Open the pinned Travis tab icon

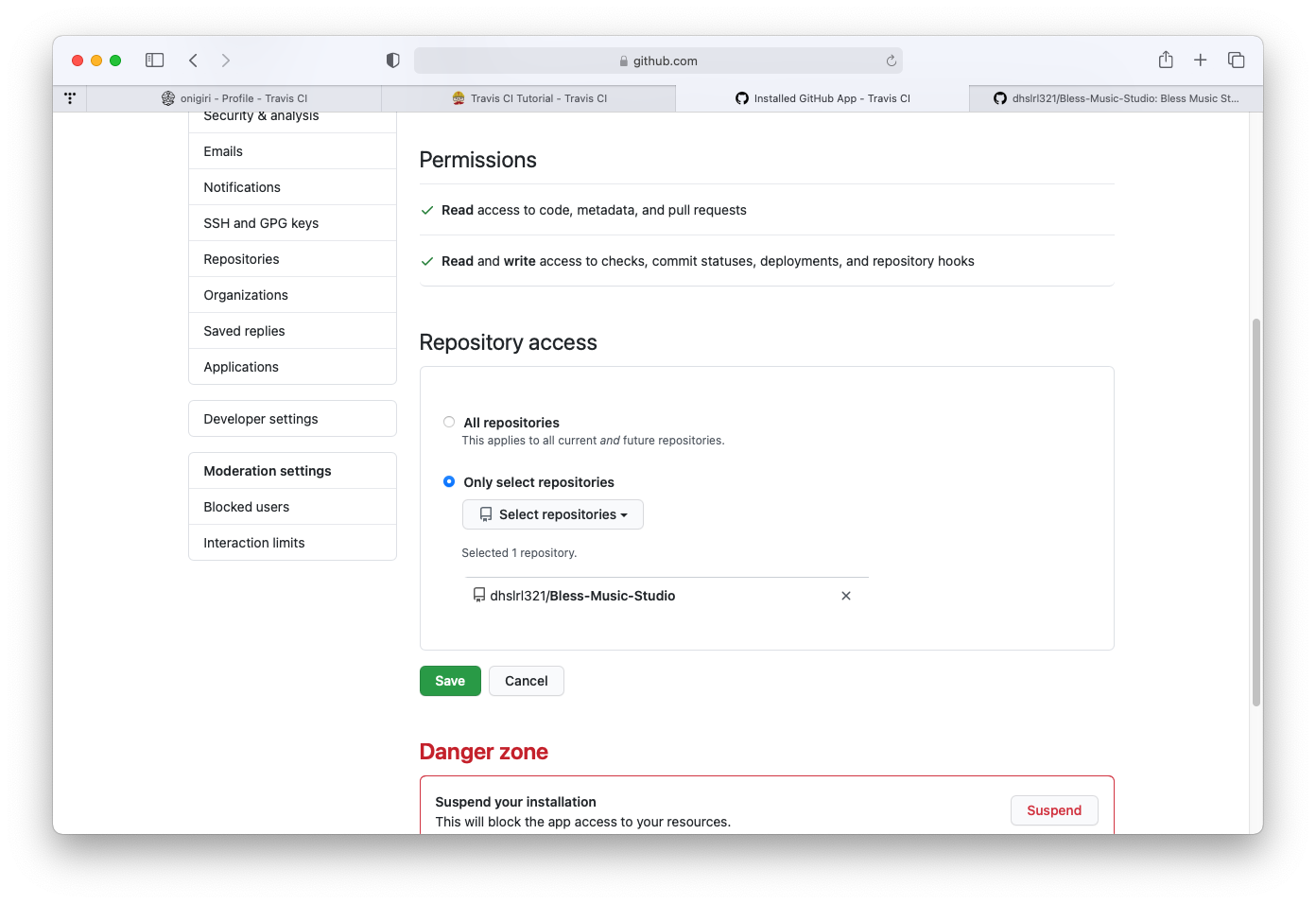point(70,98)
